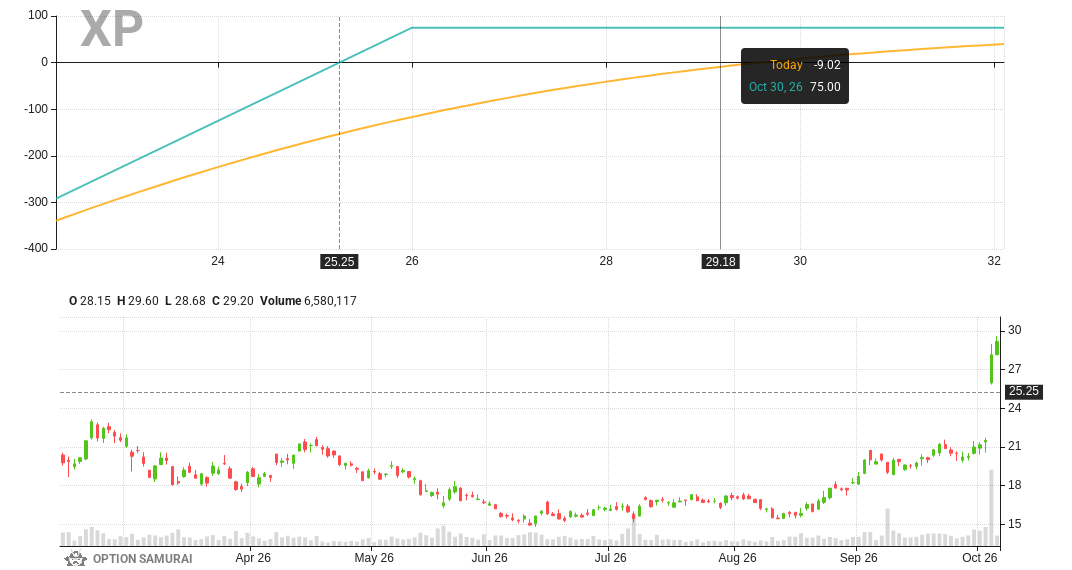
Task: Click the 'May 26' date axis label
Action: tap(374, 558)
